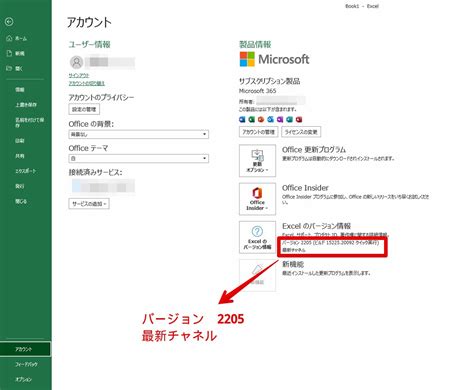Click the Word product icon
This screenshot has width=474, height=390.
(x=242, y=119)
